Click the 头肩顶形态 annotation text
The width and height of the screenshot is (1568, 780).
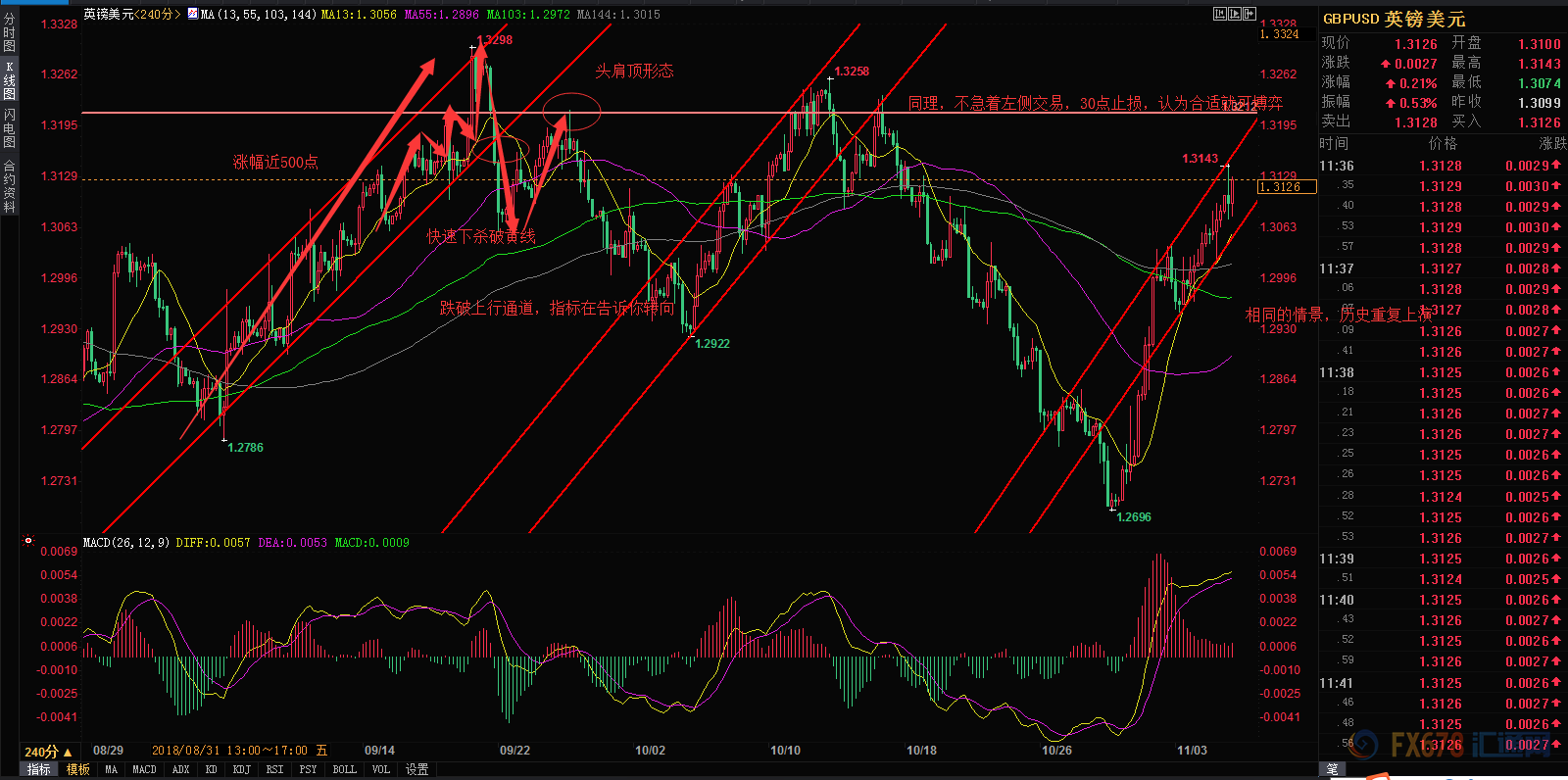click(635, 71)
